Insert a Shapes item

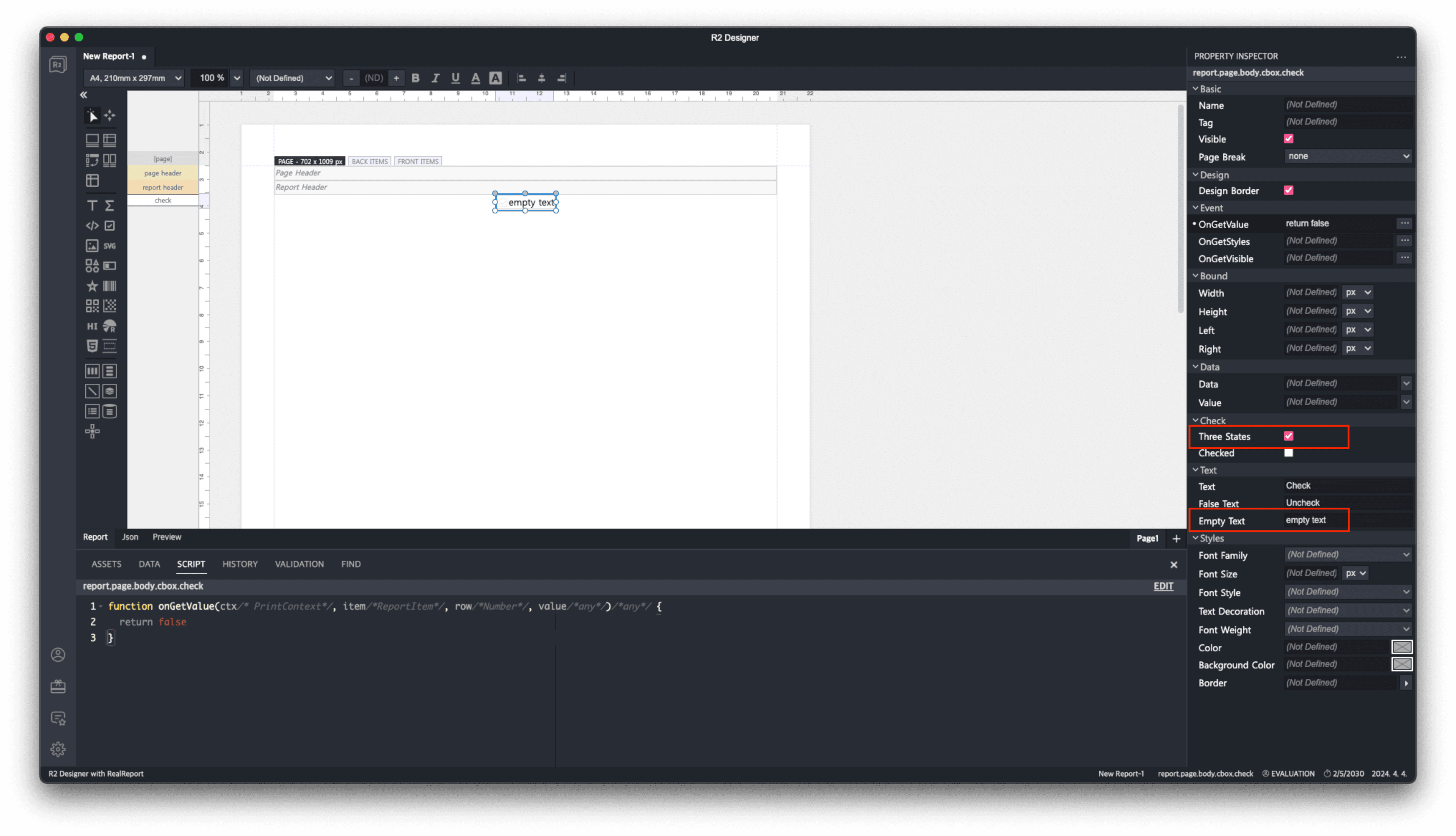92,266
